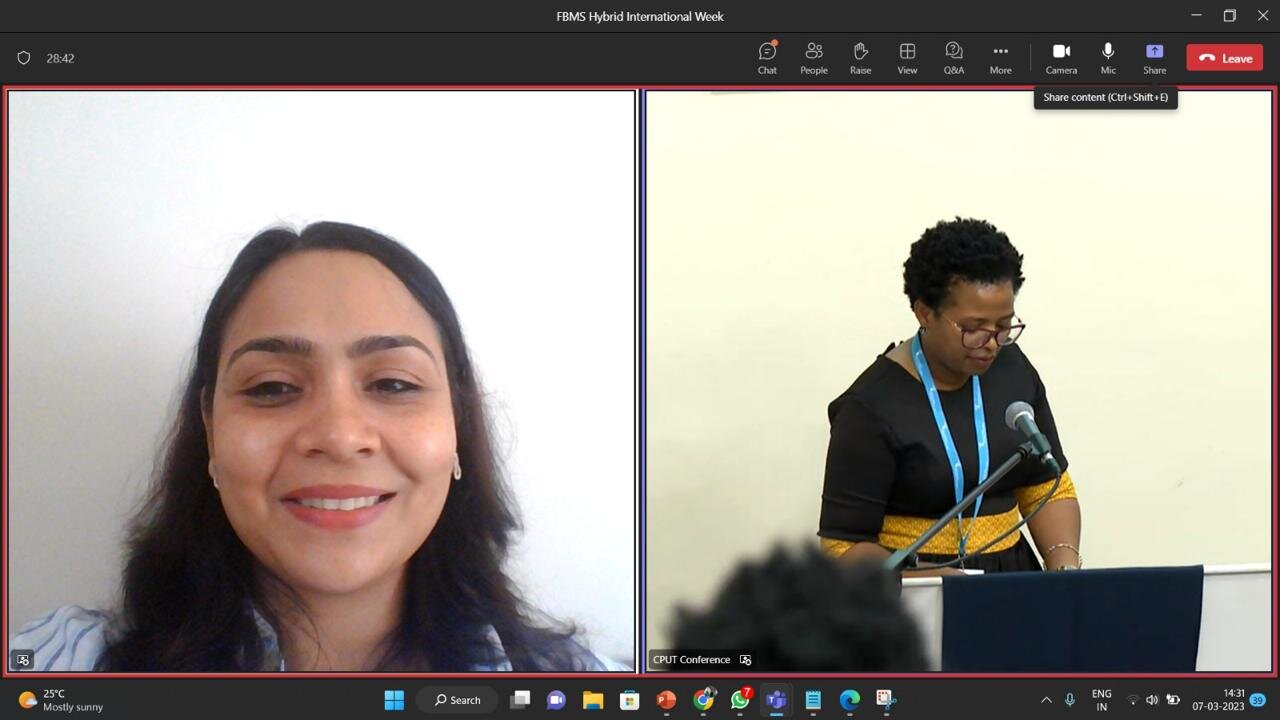Leave the meeting with the red button
Screen dimensions: 1280x720
click(x=1225, y=58)
